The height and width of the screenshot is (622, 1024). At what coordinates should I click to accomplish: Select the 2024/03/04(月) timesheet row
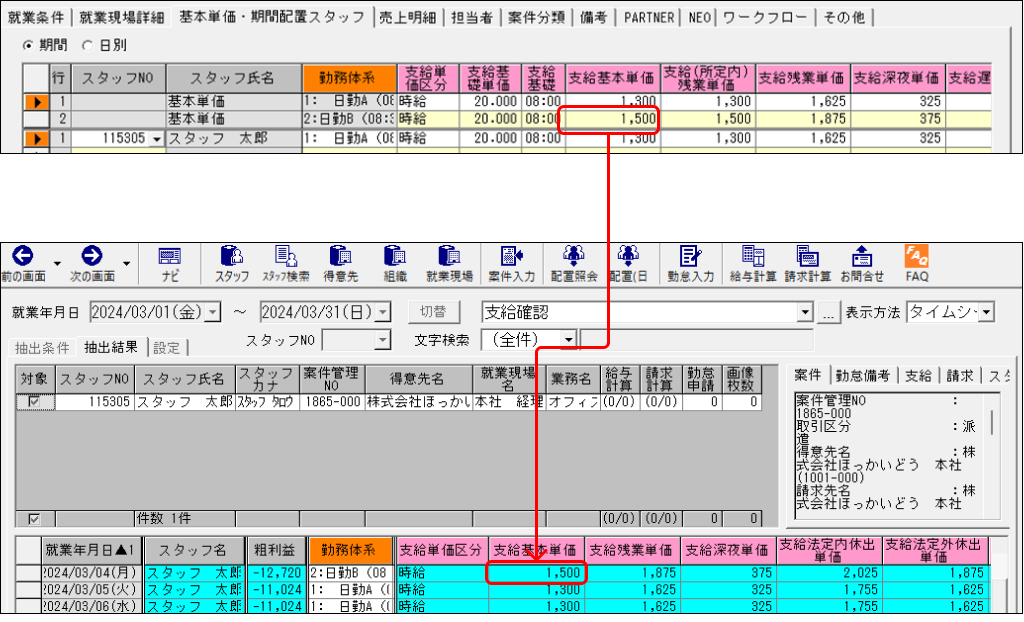[x=503, y=573]
